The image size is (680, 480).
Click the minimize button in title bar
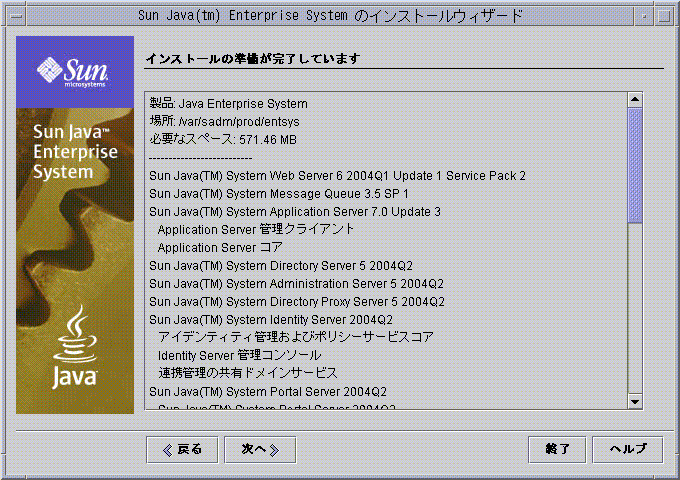point(644,16)
